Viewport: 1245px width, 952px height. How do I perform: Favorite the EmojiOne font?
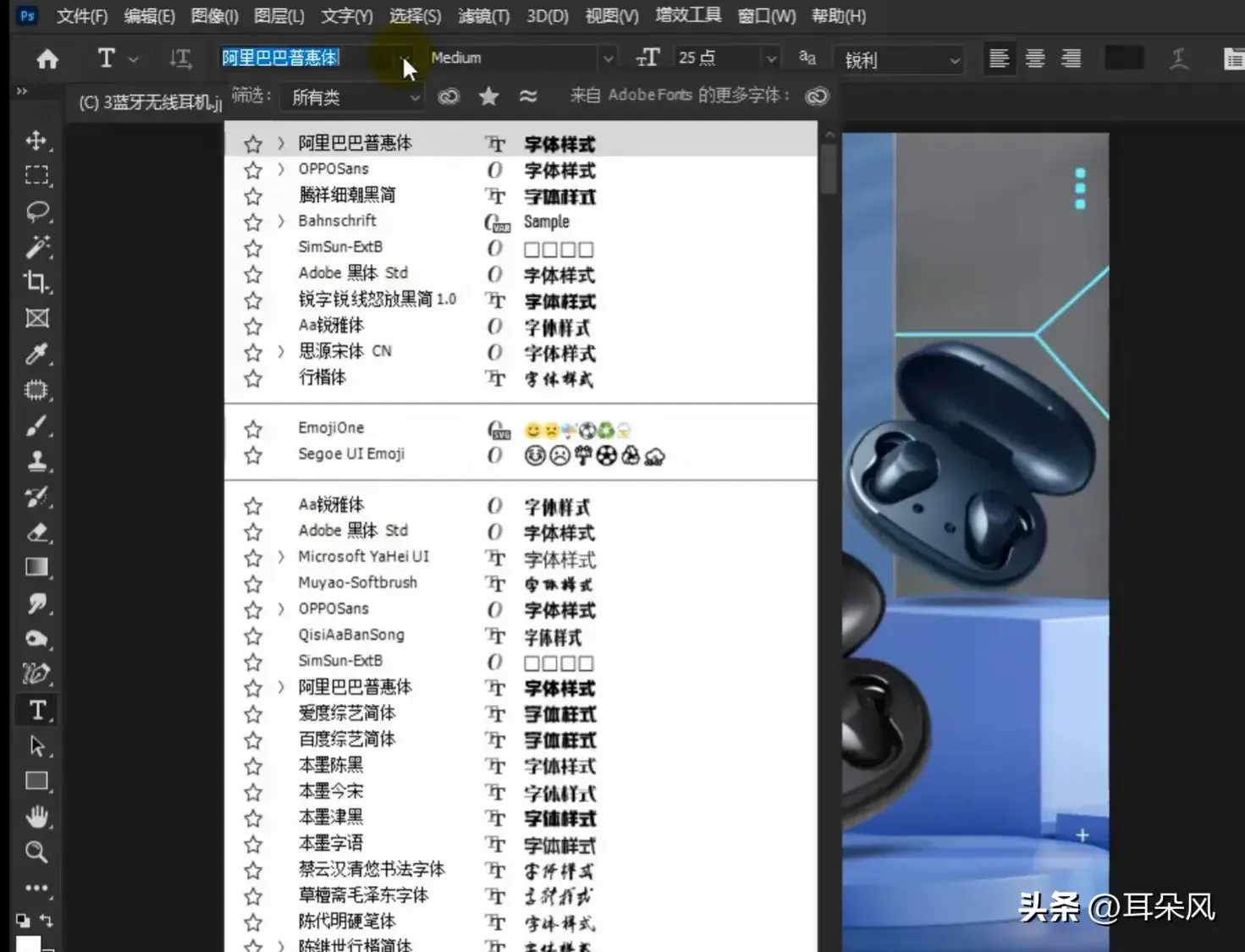tap(252, 429)
